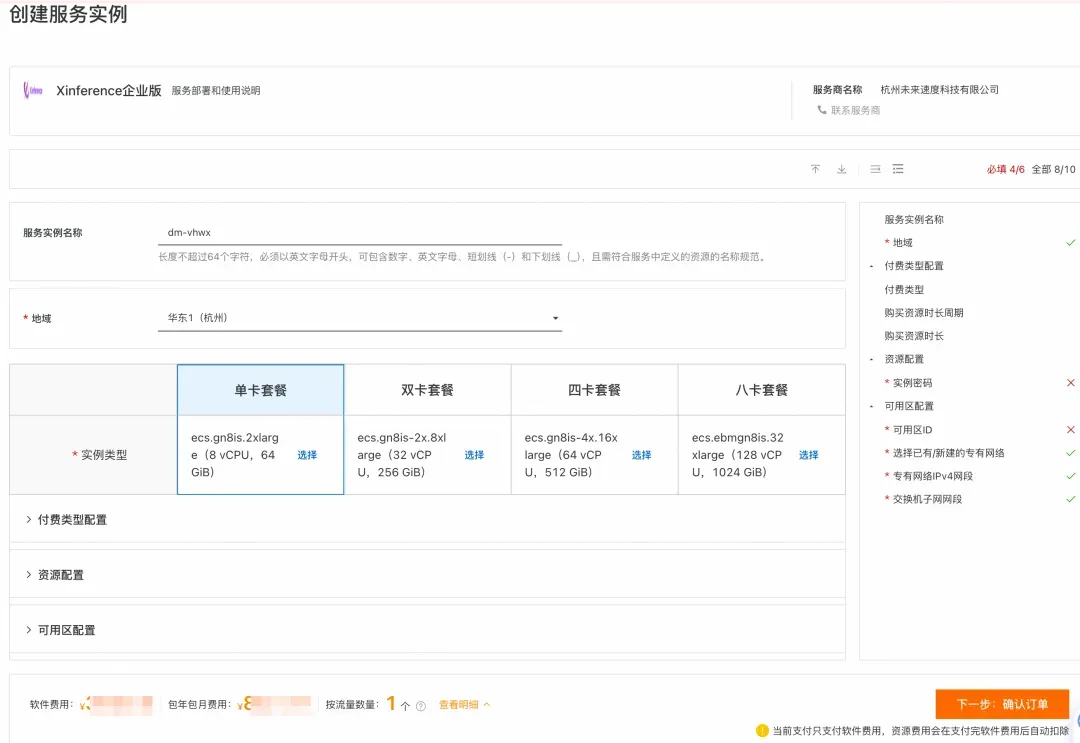Collapse 付费类型配置 in the sidebar outline
The width and height of the screenshot is (1080, 743).
pos(871,266)
